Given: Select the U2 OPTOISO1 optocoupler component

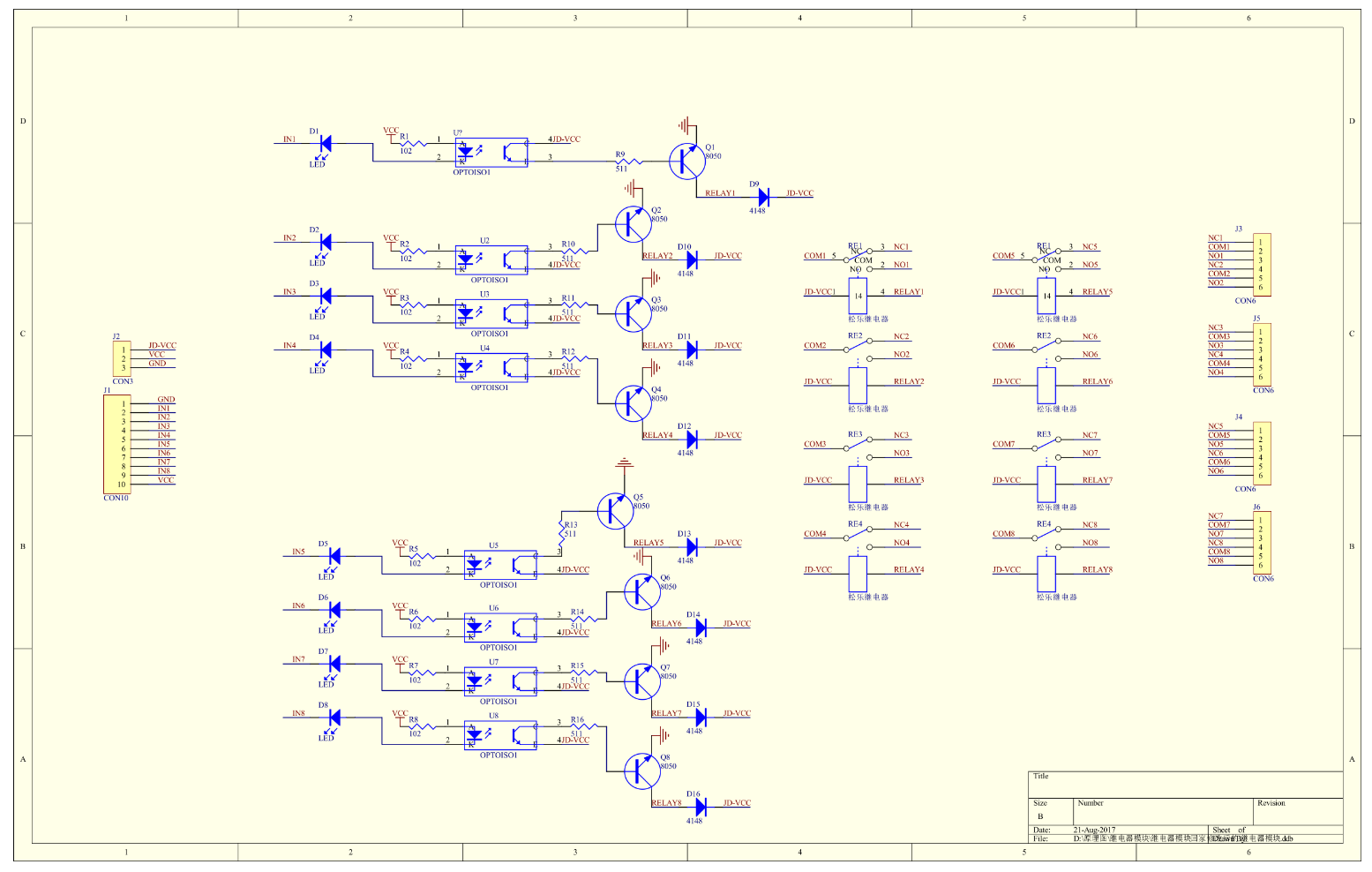Looking at the screenshot, I should tap(491, 259).
